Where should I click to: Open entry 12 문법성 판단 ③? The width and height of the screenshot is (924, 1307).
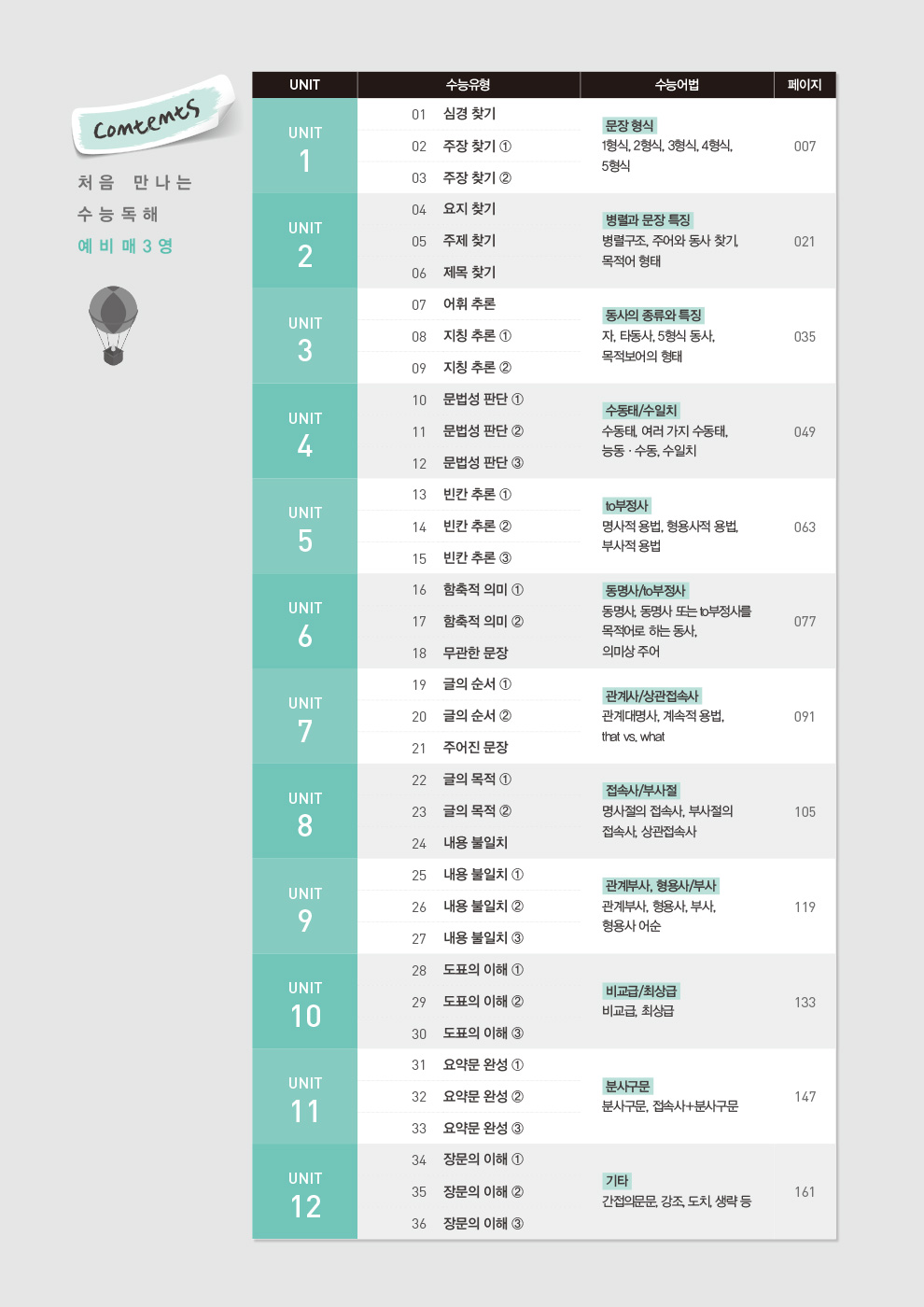[x=482, y=463]
